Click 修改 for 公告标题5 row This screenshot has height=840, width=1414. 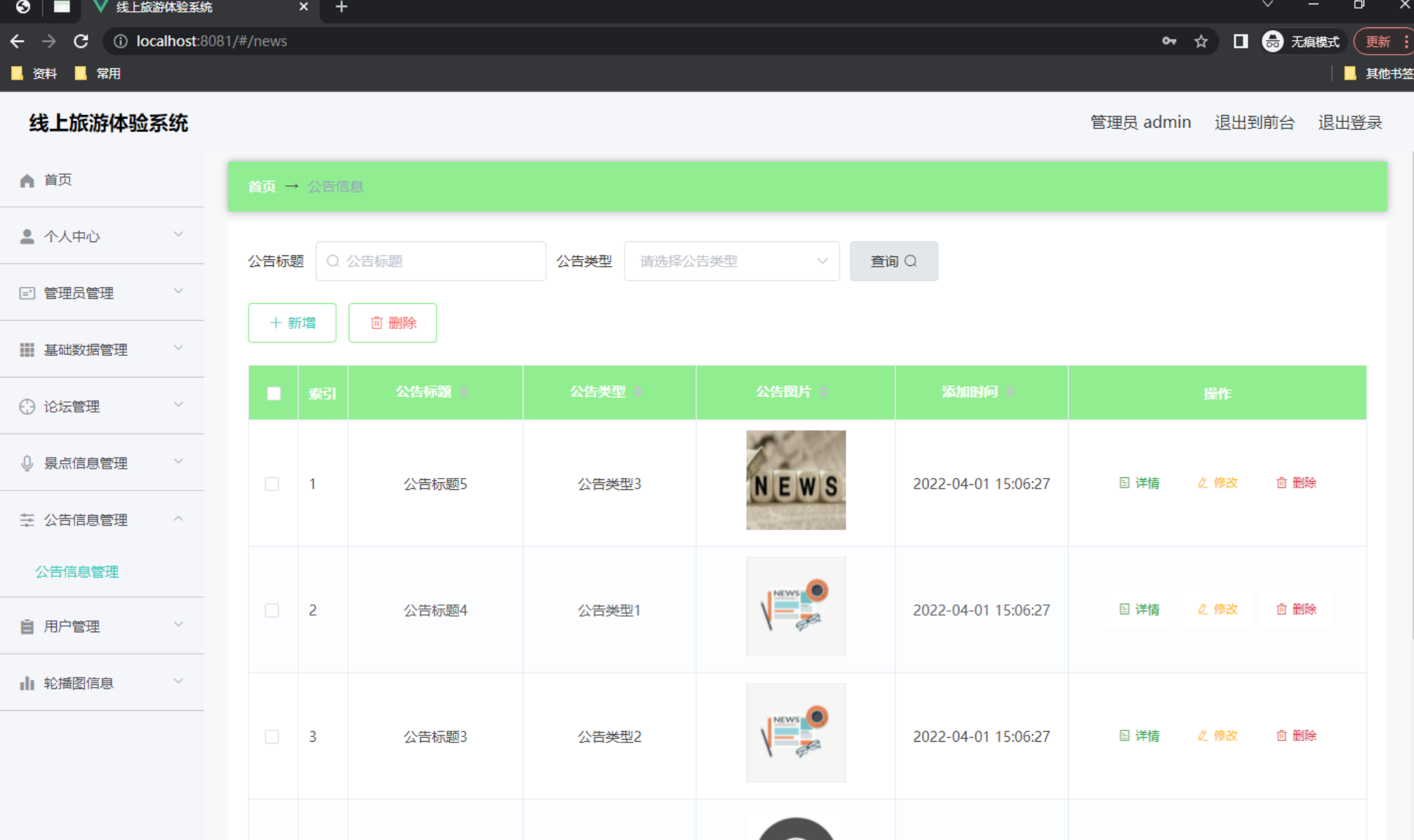[1218, 483]
